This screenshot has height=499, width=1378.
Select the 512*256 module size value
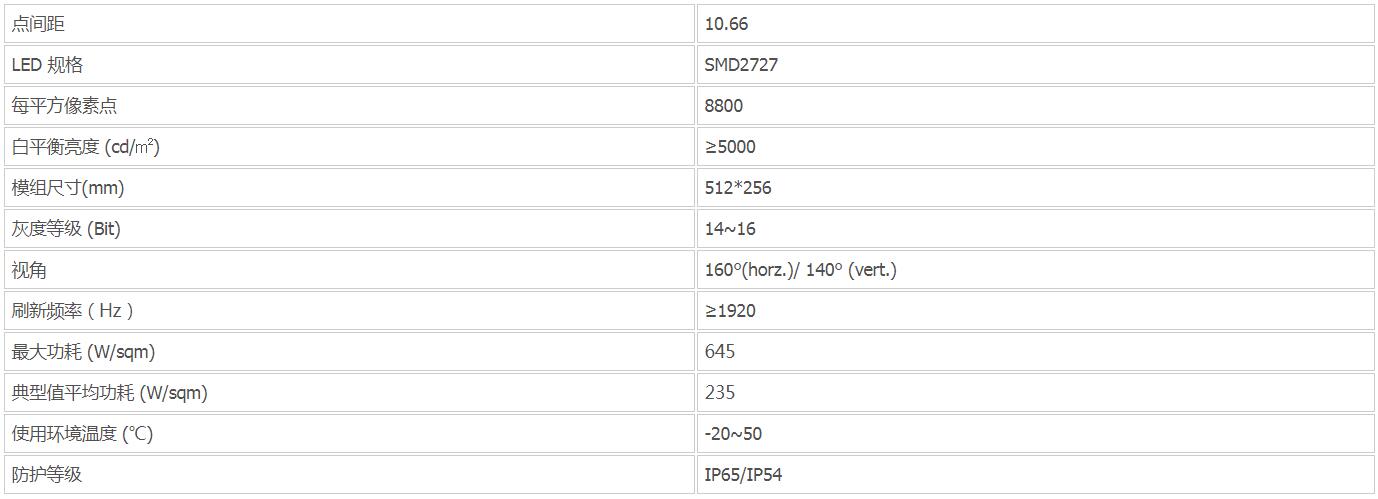click(x=738, y=188)
